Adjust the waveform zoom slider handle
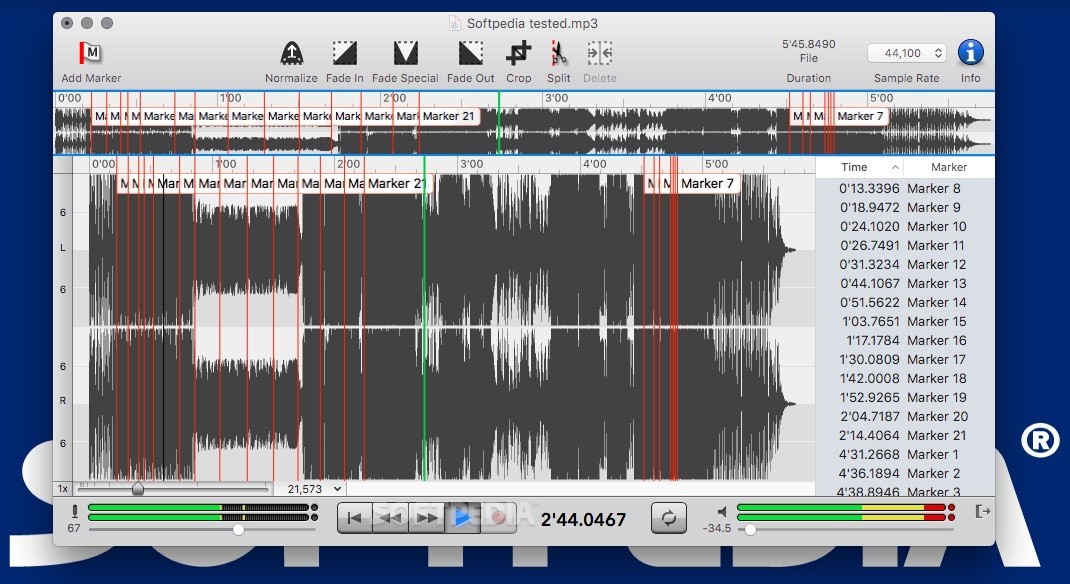1070x584 pixels. point(138,488)
